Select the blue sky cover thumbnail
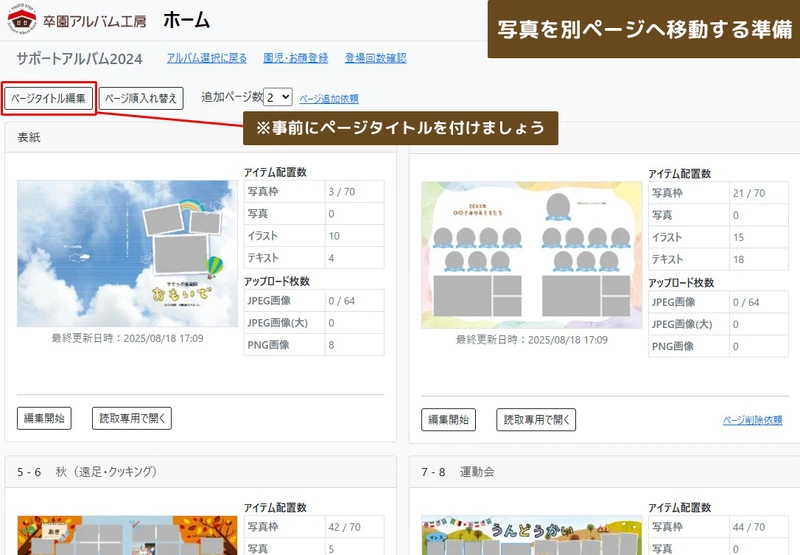Image resolution: width=800 pixels, height=555 pixels. tap(127, 254)
